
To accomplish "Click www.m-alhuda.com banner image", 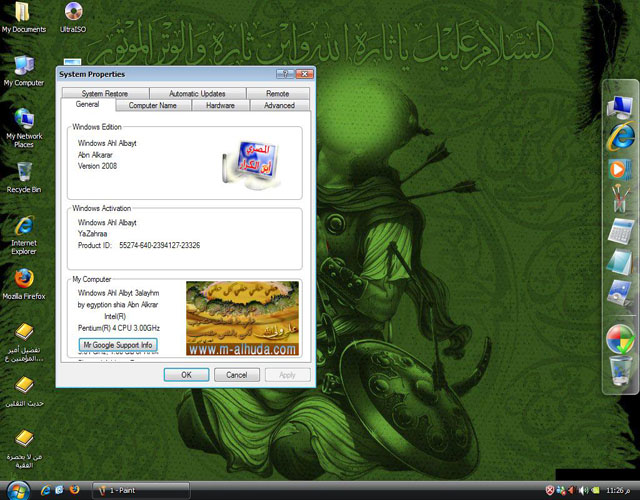I will point(242,318).
